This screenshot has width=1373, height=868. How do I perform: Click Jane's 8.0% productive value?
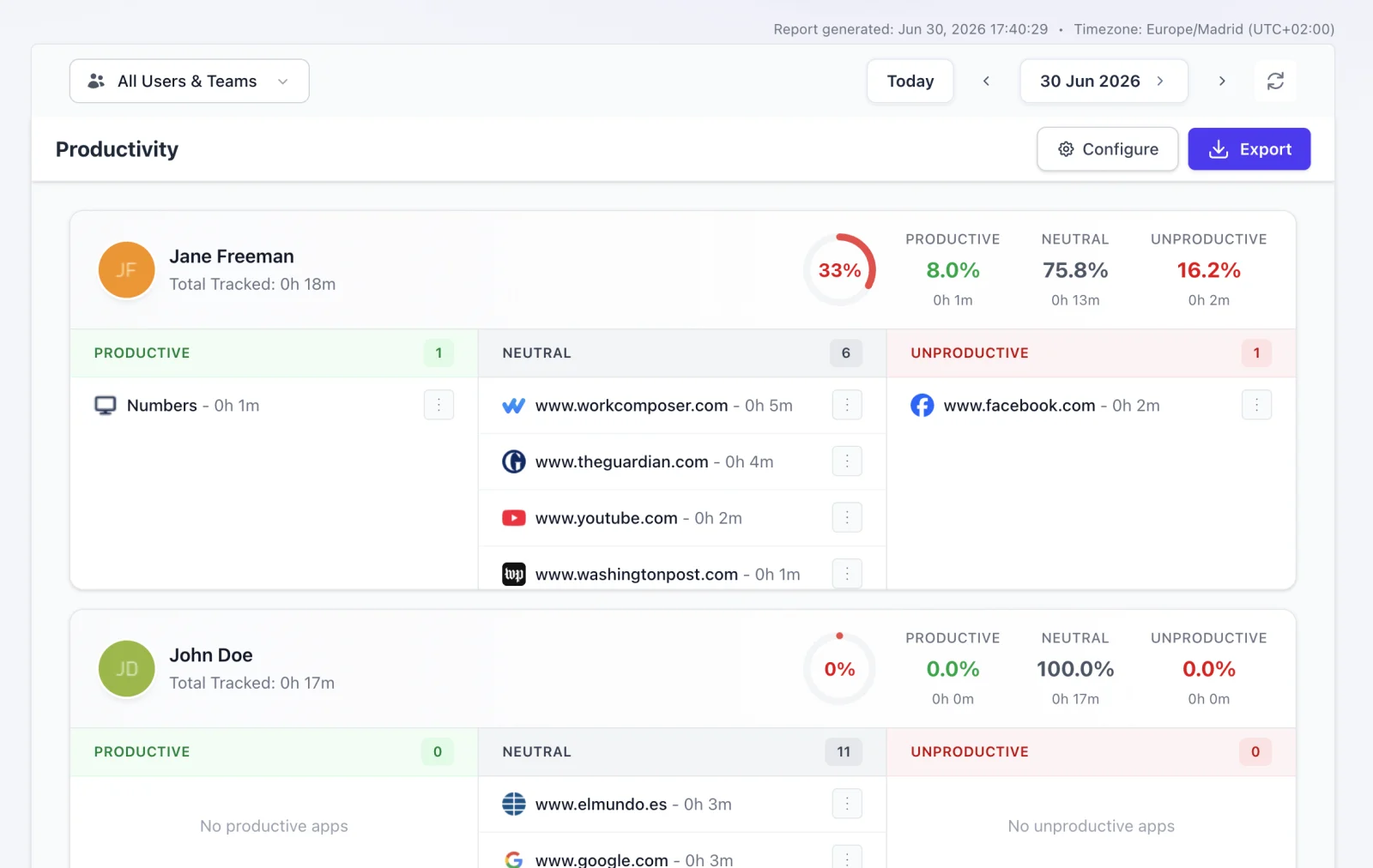[953, 270]
